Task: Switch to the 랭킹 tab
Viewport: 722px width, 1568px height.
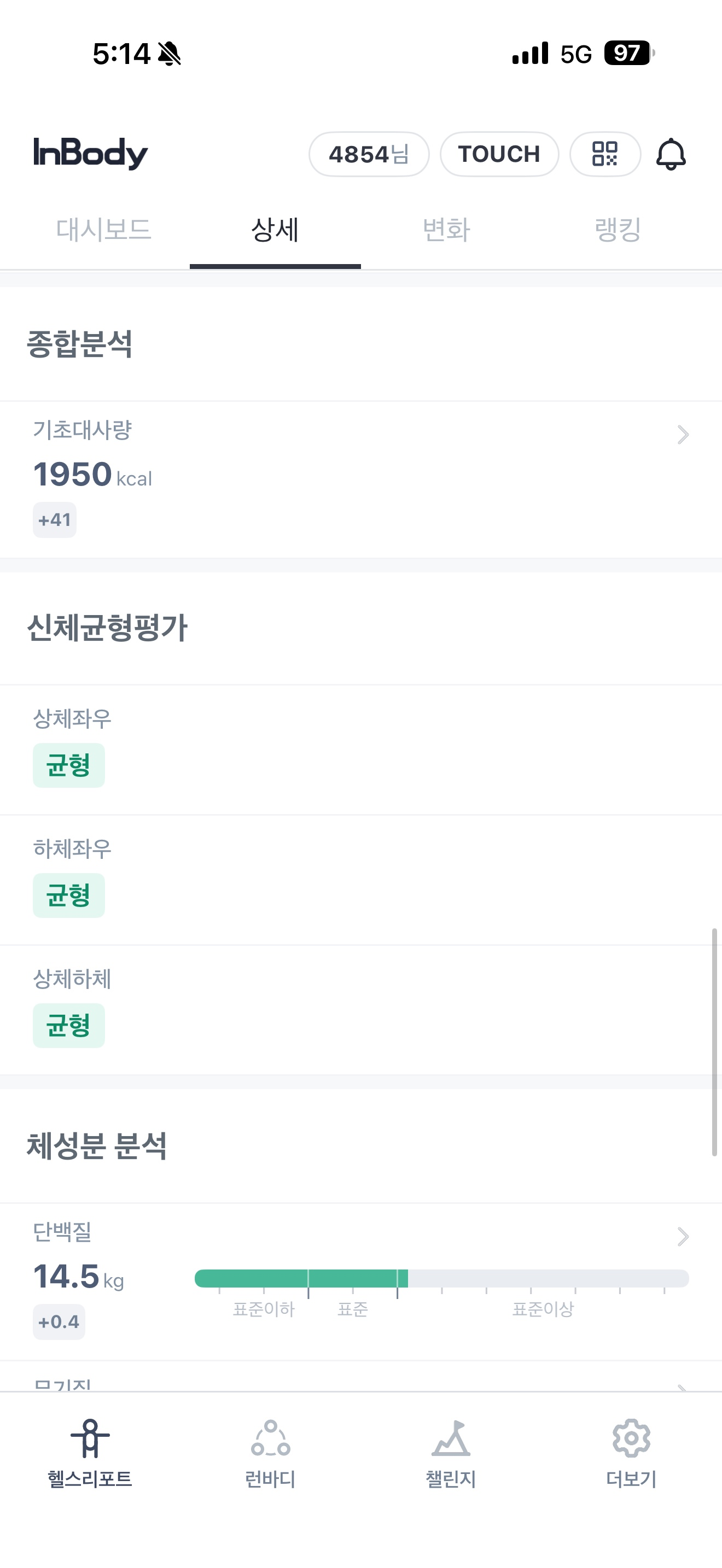Action: pyautogui.click(x=618, y=230)
